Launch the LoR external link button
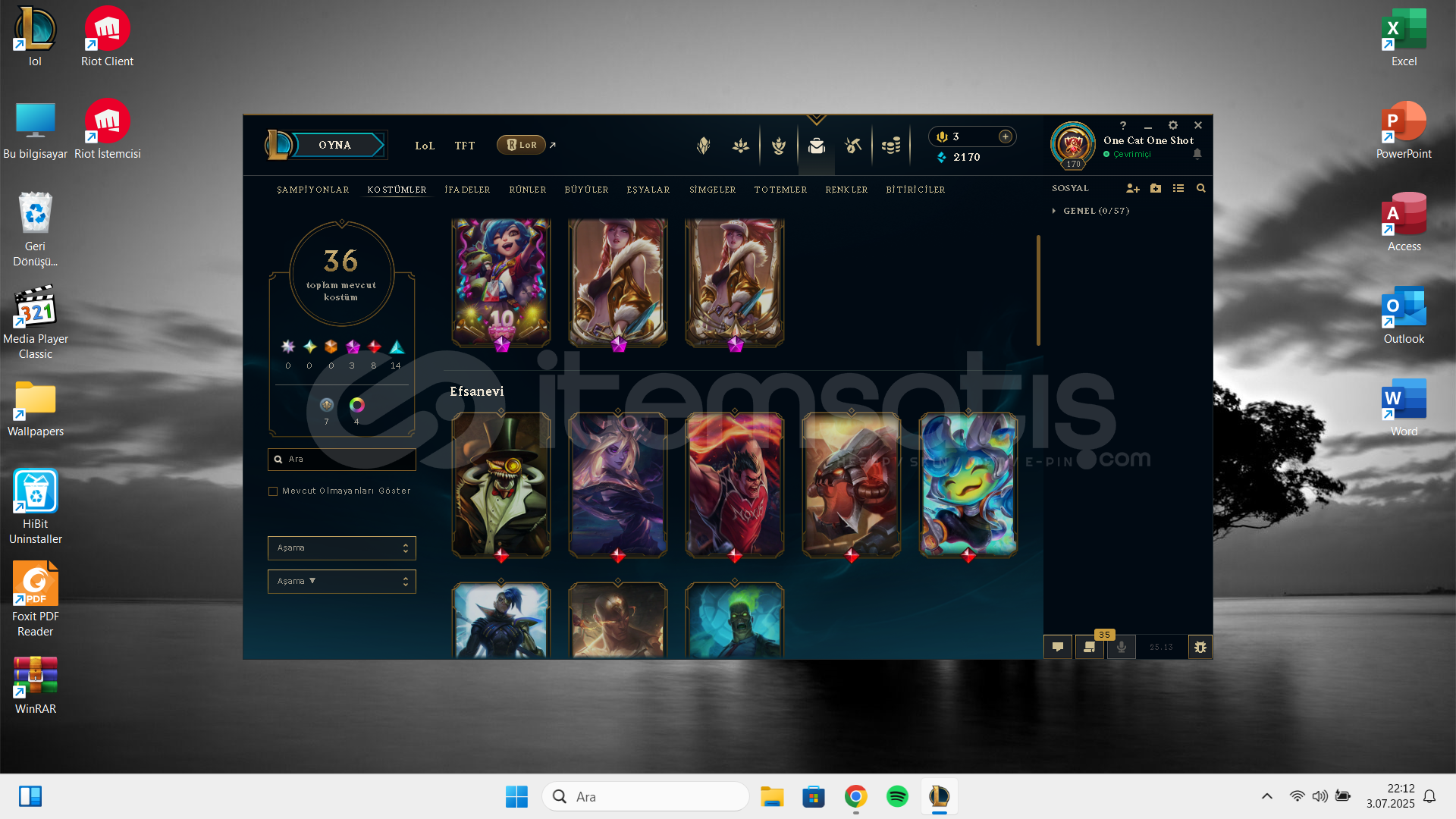Screen dimensions: 1456x819 tap(522, 145)
